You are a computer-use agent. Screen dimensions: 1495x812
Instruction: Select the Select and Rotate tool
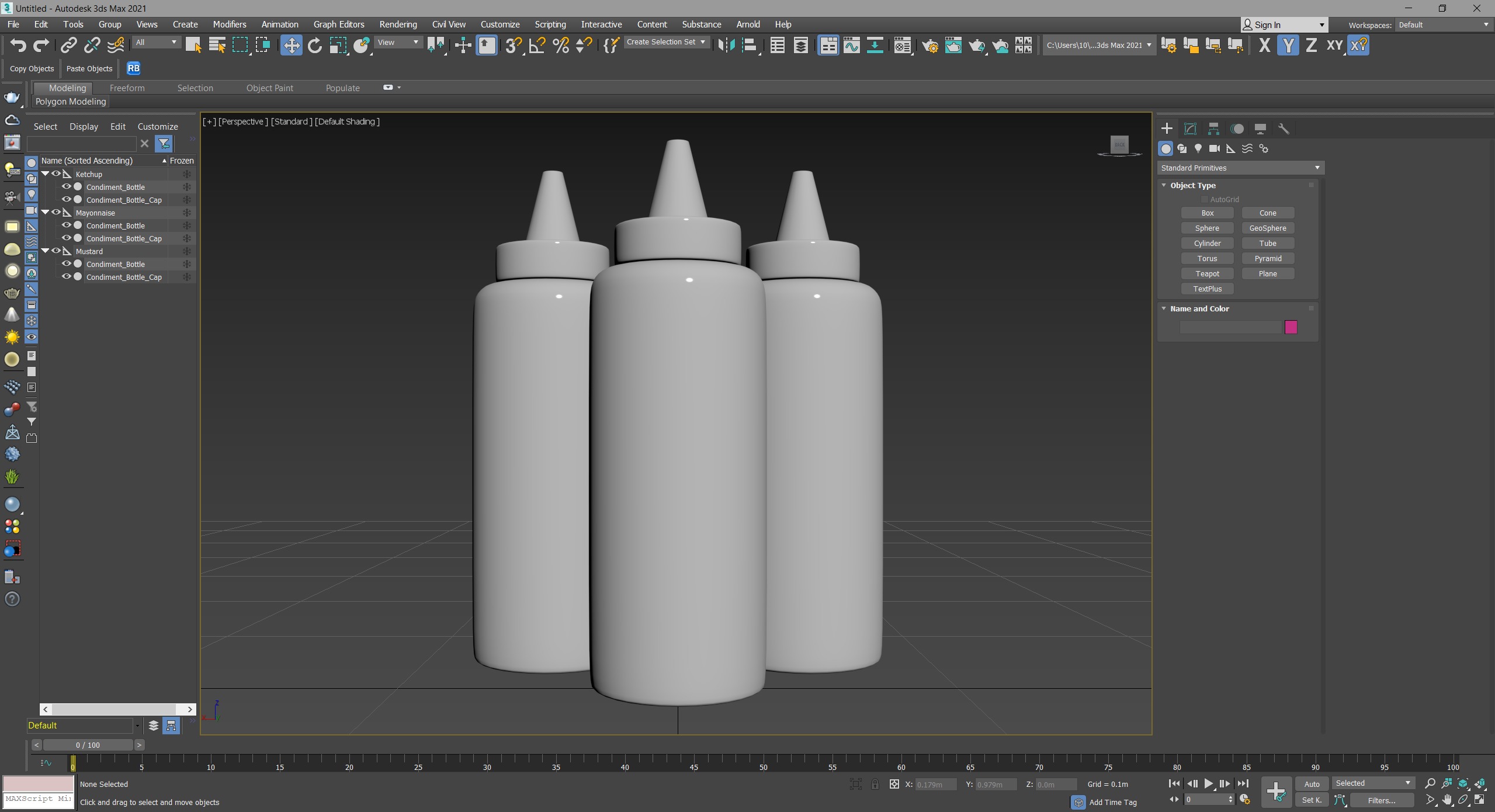point(314,45)
